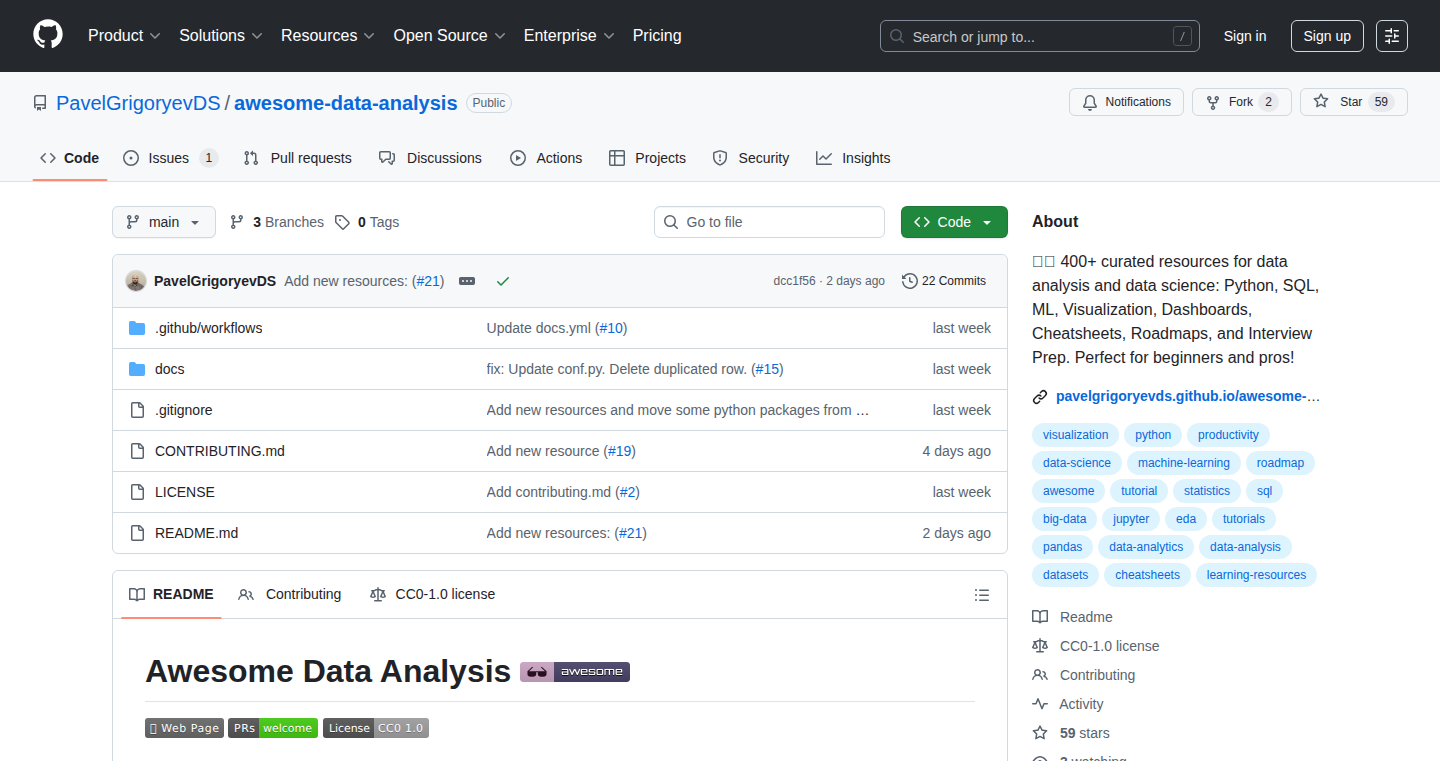Open commit hash dcc1f56

[x=795, y=281]
